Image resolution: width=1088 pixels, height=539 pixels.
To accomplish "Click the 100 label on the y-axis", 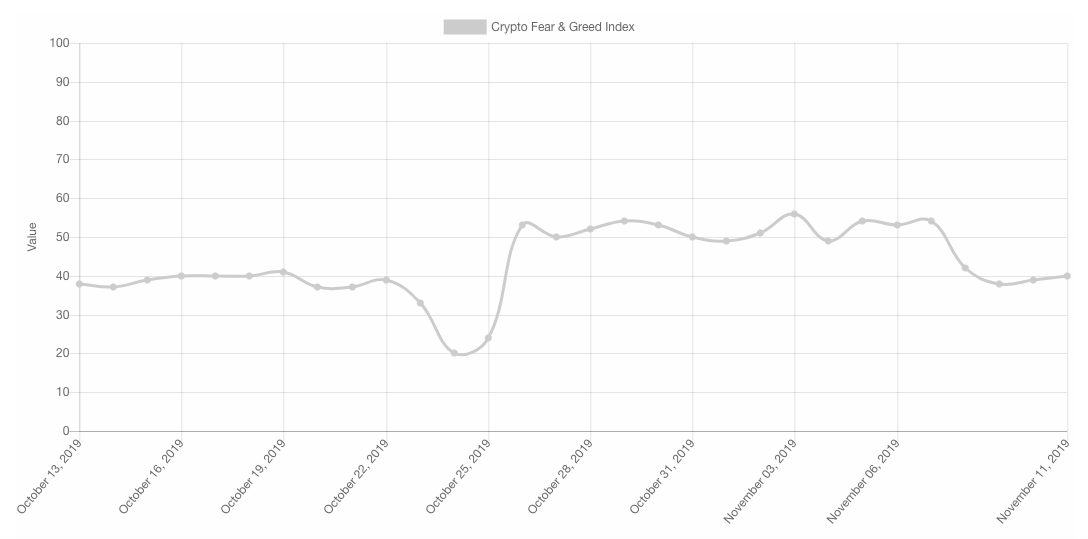I will pyautogui.click(x=60, y=43).
